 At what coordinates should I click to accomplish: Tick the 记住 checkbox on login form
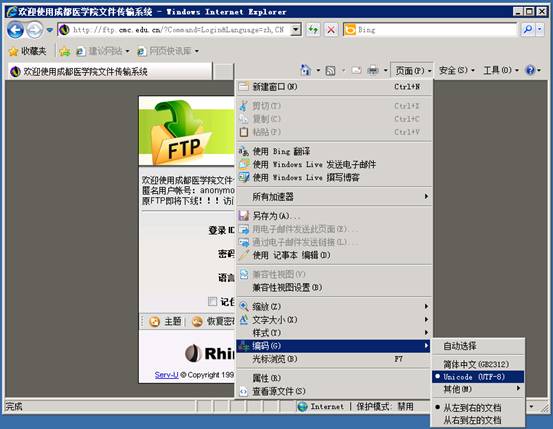(x=212, y=301)
